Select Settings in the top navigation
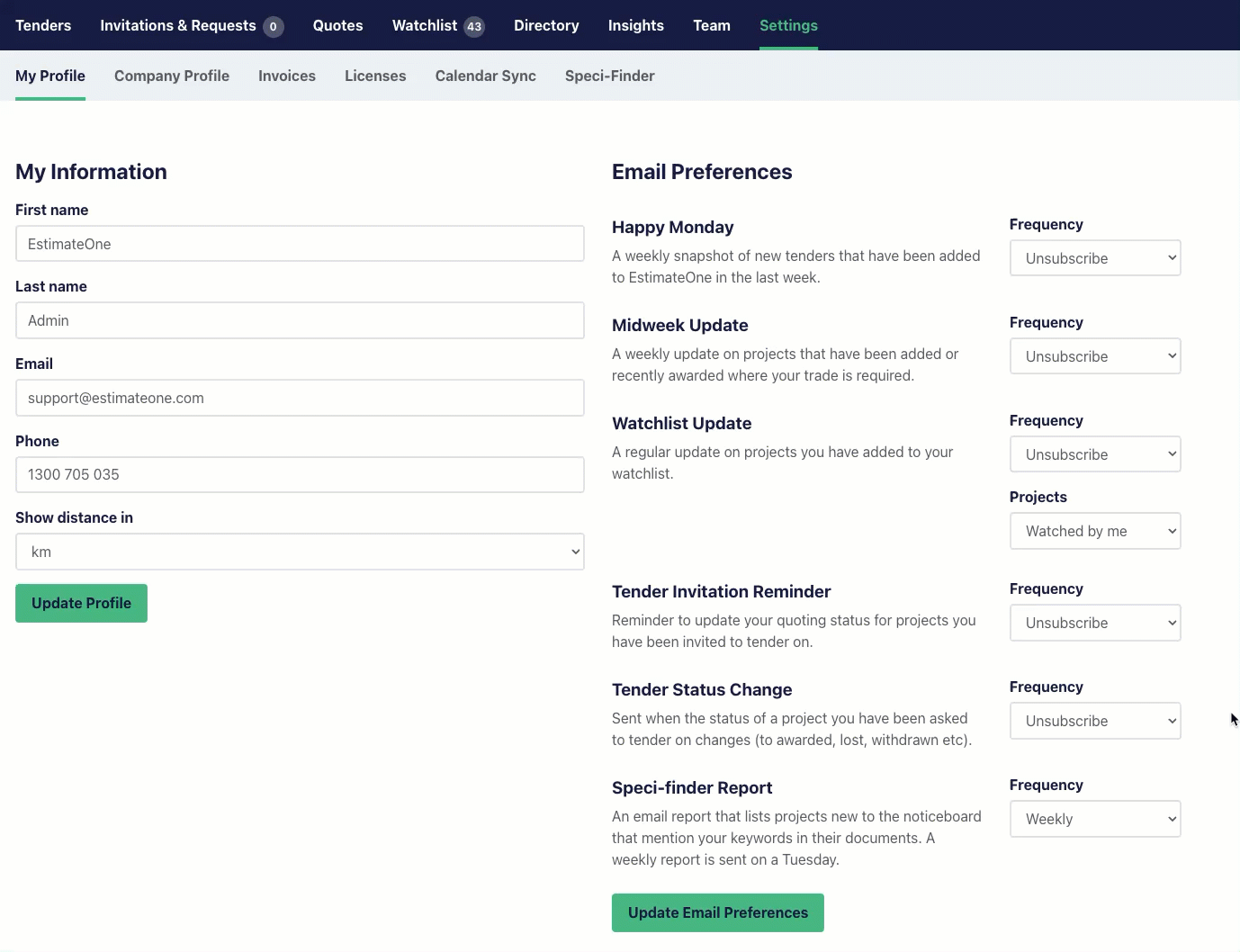The width and height of the screenshot is (1240, 952). [x=788, y=25]
